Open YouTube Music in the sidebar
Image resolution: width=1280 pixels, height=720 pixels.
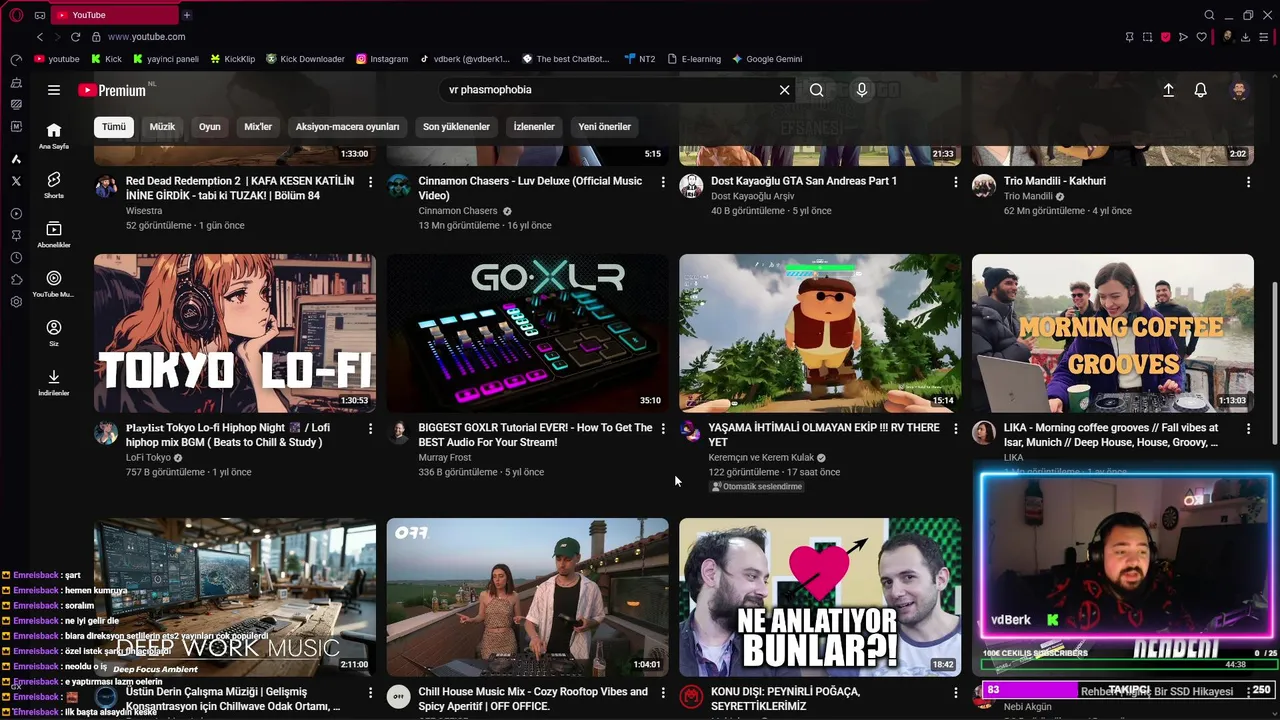click(x=54, y=284)
